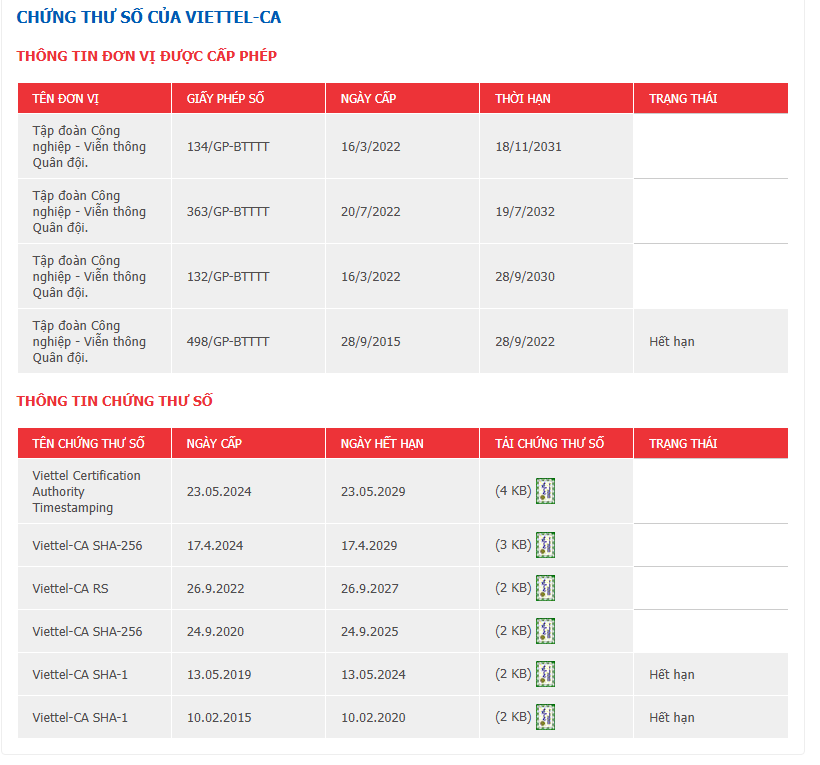
Task: Click the heading "CHỨNG THƯ SỐ CỦA VIETTEL-CA"
Action: [149, 17]
